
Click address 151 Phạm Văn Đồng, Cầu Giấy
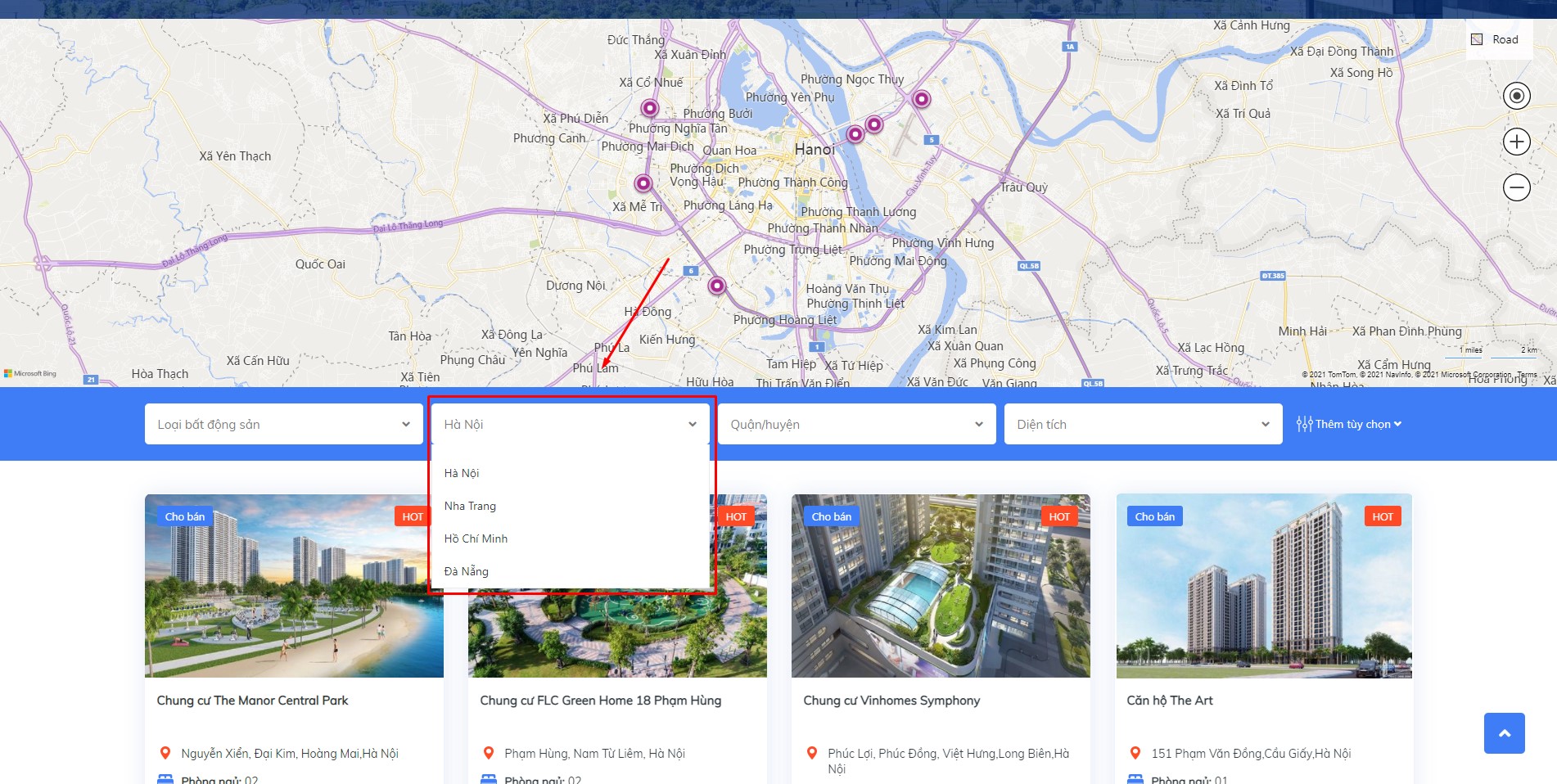1251,754
